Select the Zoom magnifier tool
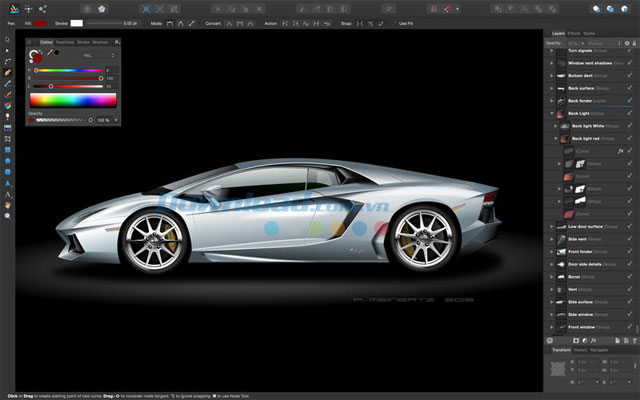Image resolution: width=640 pixels, height=400 pixels. (x=7, y=216)
